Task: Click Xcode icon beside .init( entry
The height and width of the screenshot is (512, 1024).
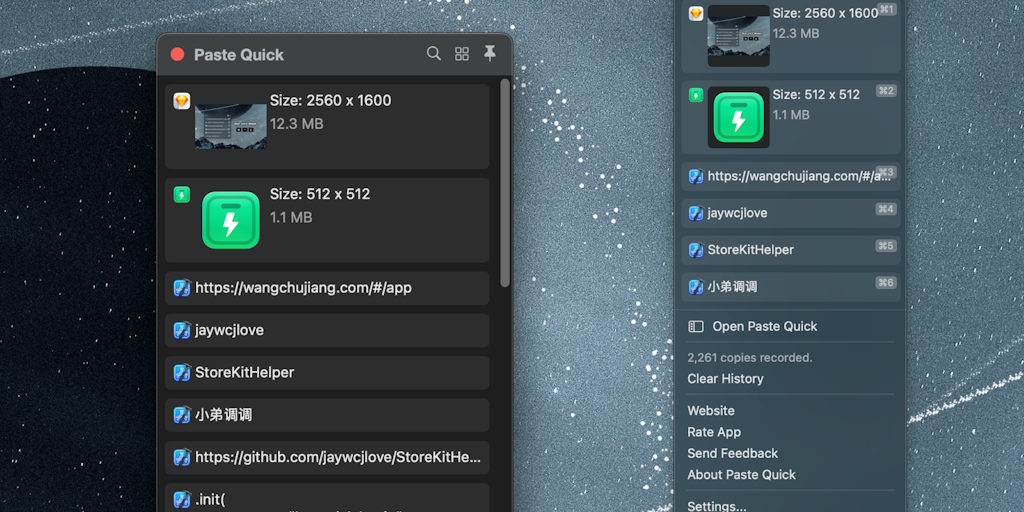Action: [182, 500]
